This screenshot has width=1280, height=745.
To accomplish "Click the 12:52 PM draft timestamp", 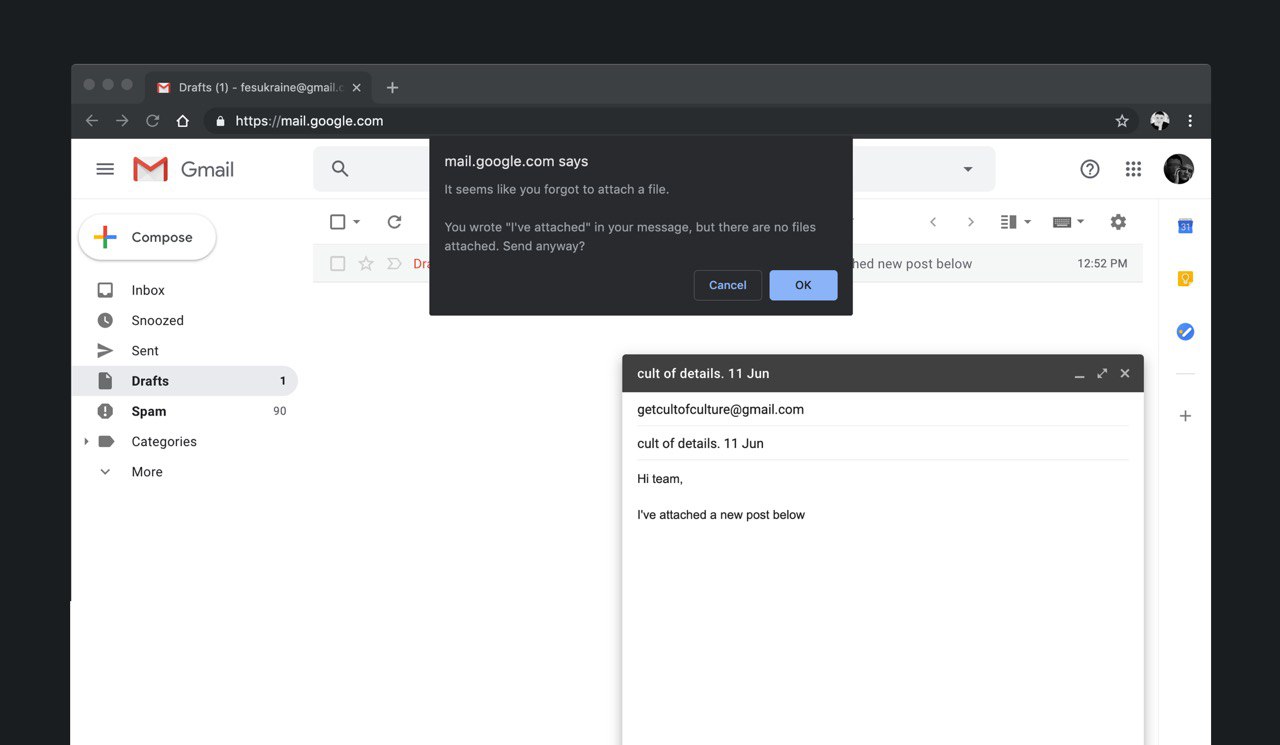I will click(1102, 264).
